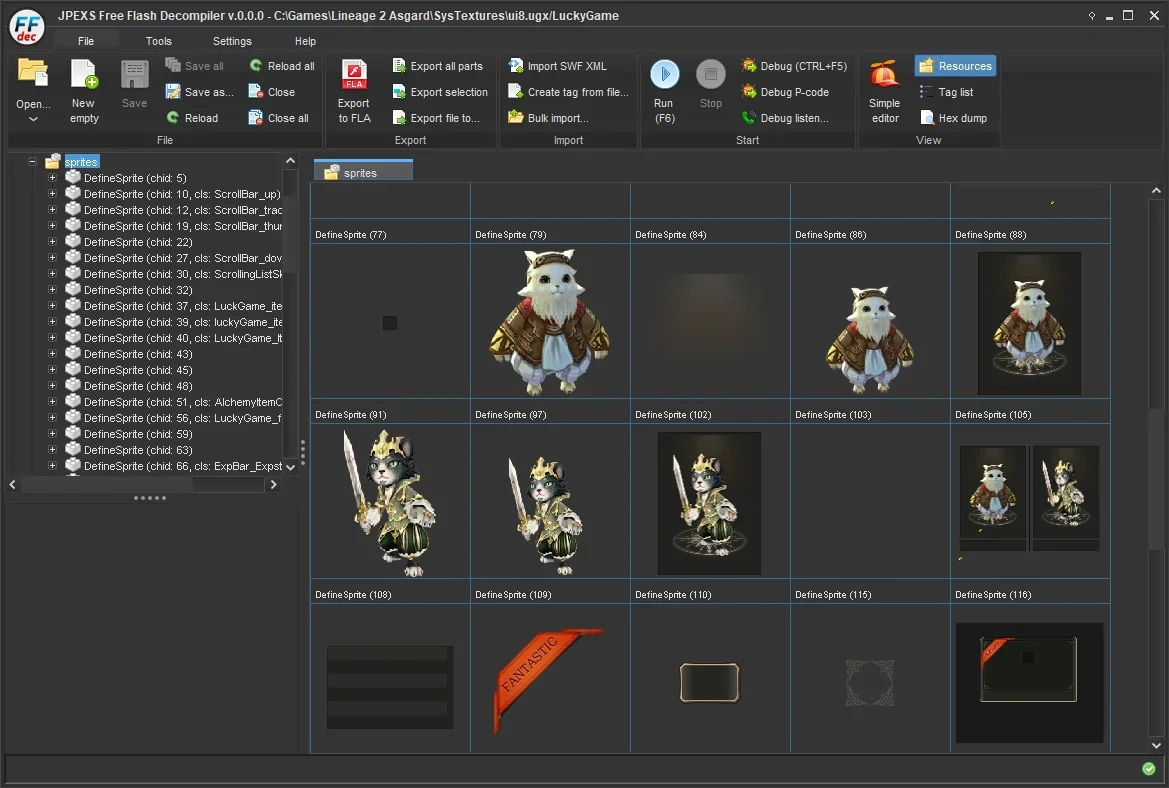This screenshot has height=788, width=1169.
Task: Run the SWF with the Run (F6) button
Action: (664, 90)
